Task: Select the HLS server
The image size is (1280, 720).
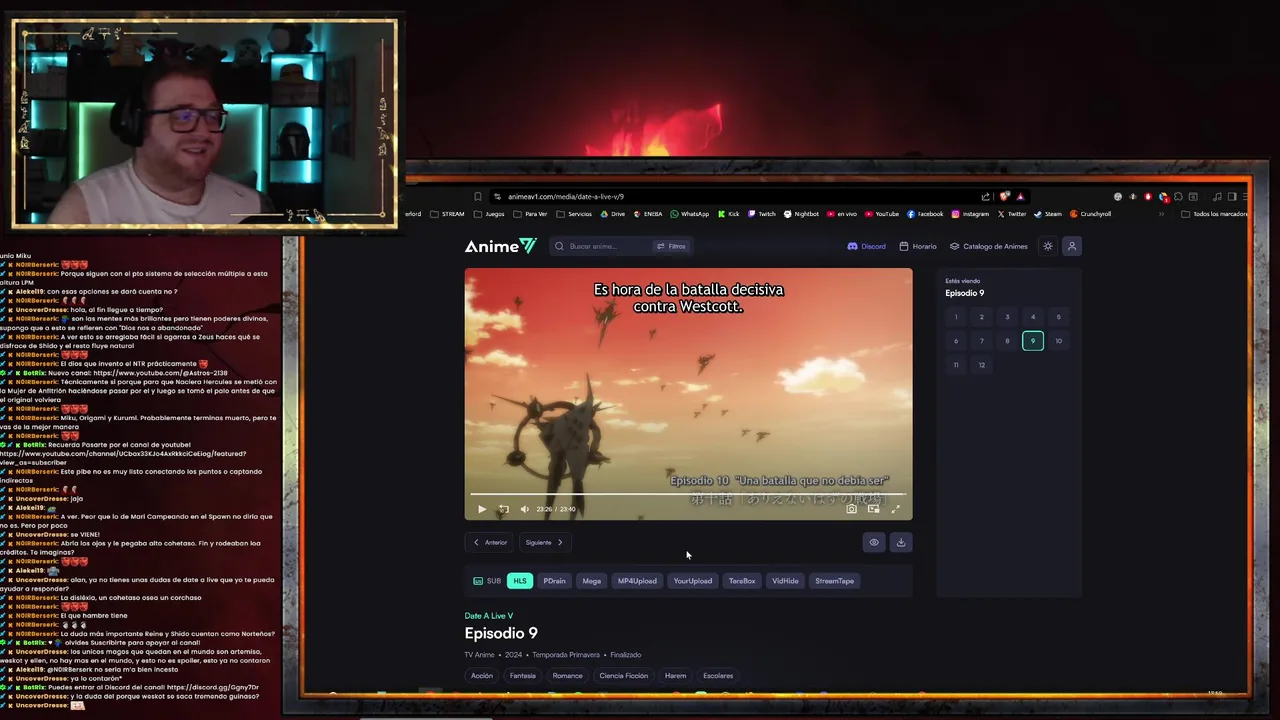Action: (x=520, y=581)
